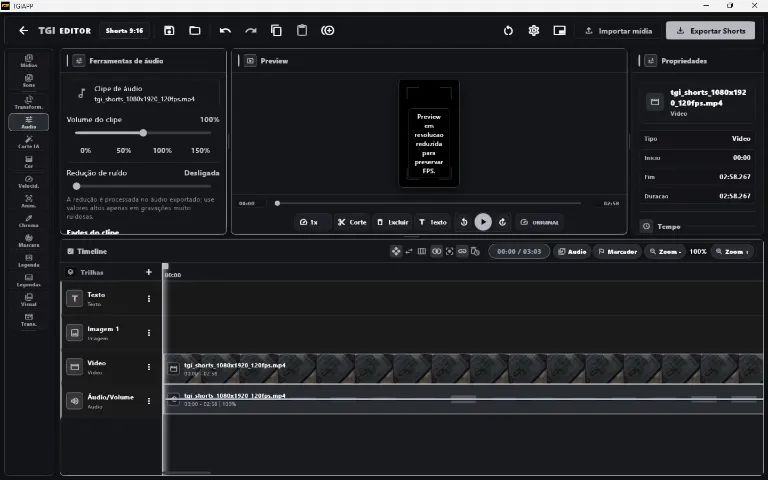Go back with the arrow beside TGI Editor
The image size is (768, 480).
tap(24, 30)
